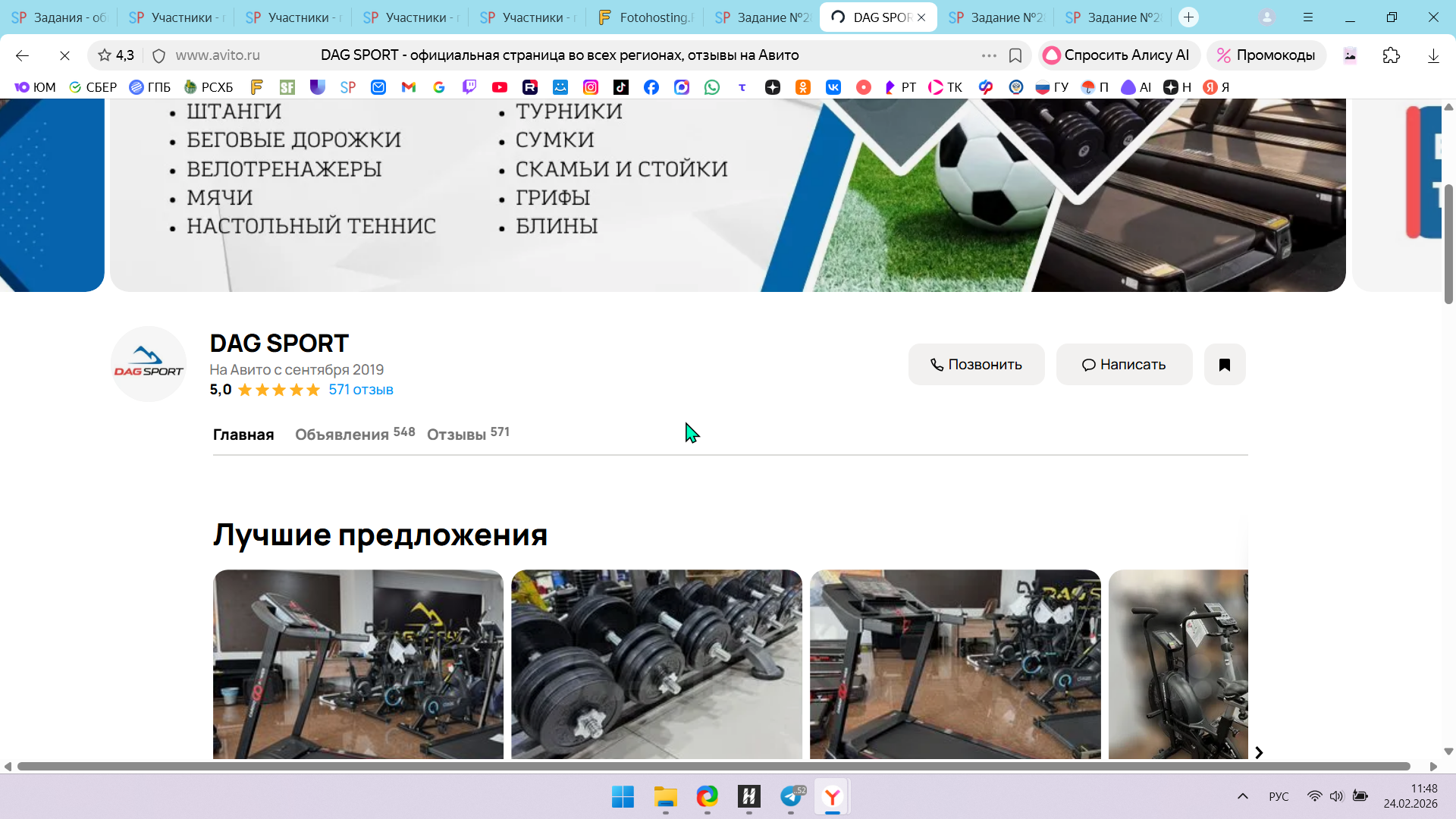Image resolution: width=1456 pixels, height=819 pixels.
Task: Show hidden system tray icons chevron
Action: [x=1242, y=796]
